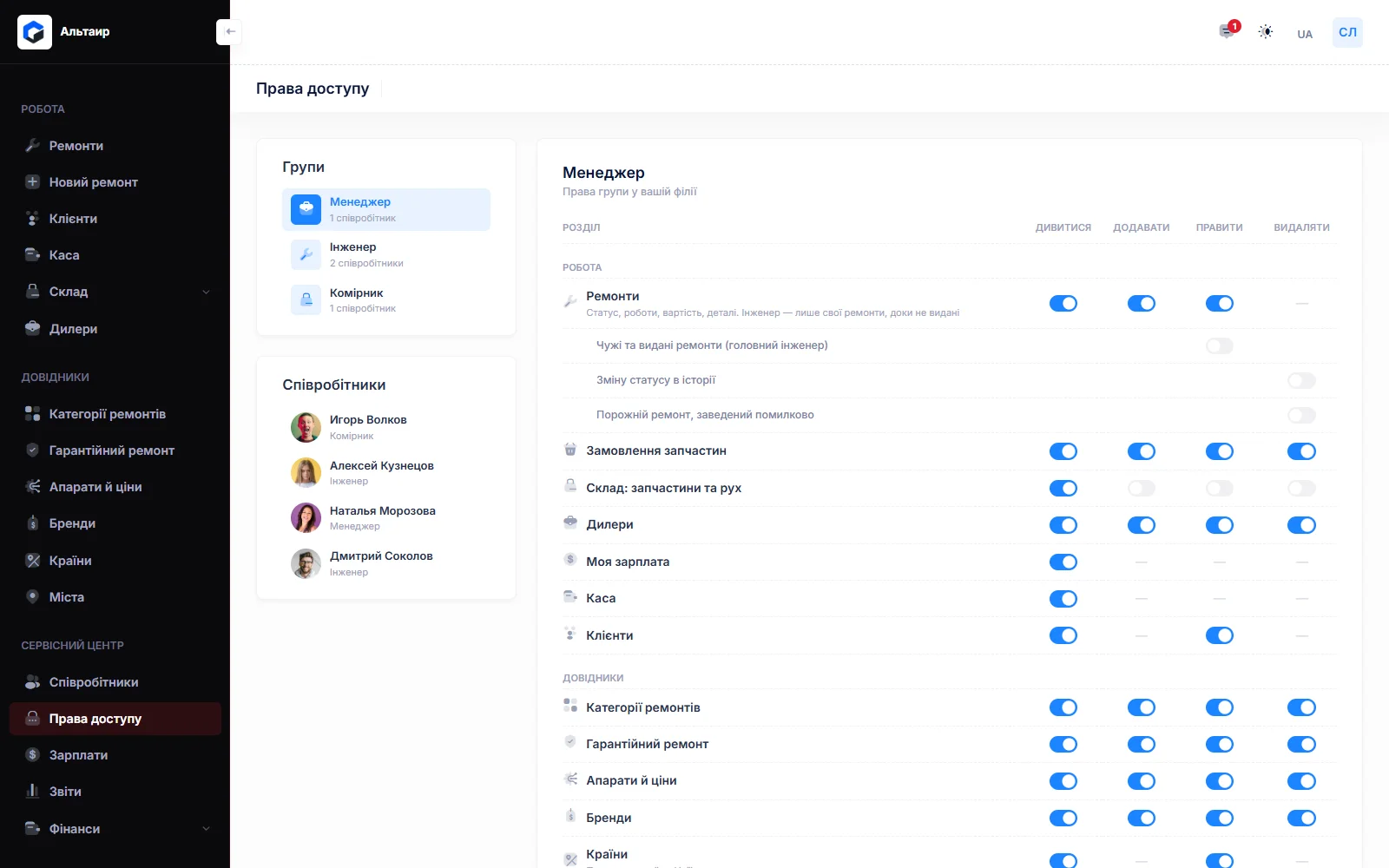Click the Ремонти wrench icon in sidebar
Screen dimensions: 1389x868
[x=33, y=146]
